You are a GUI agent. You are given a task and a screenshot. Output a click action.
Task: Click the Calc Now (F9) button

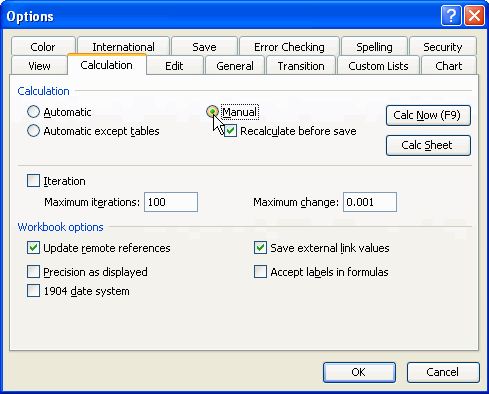tap(428, 115)
